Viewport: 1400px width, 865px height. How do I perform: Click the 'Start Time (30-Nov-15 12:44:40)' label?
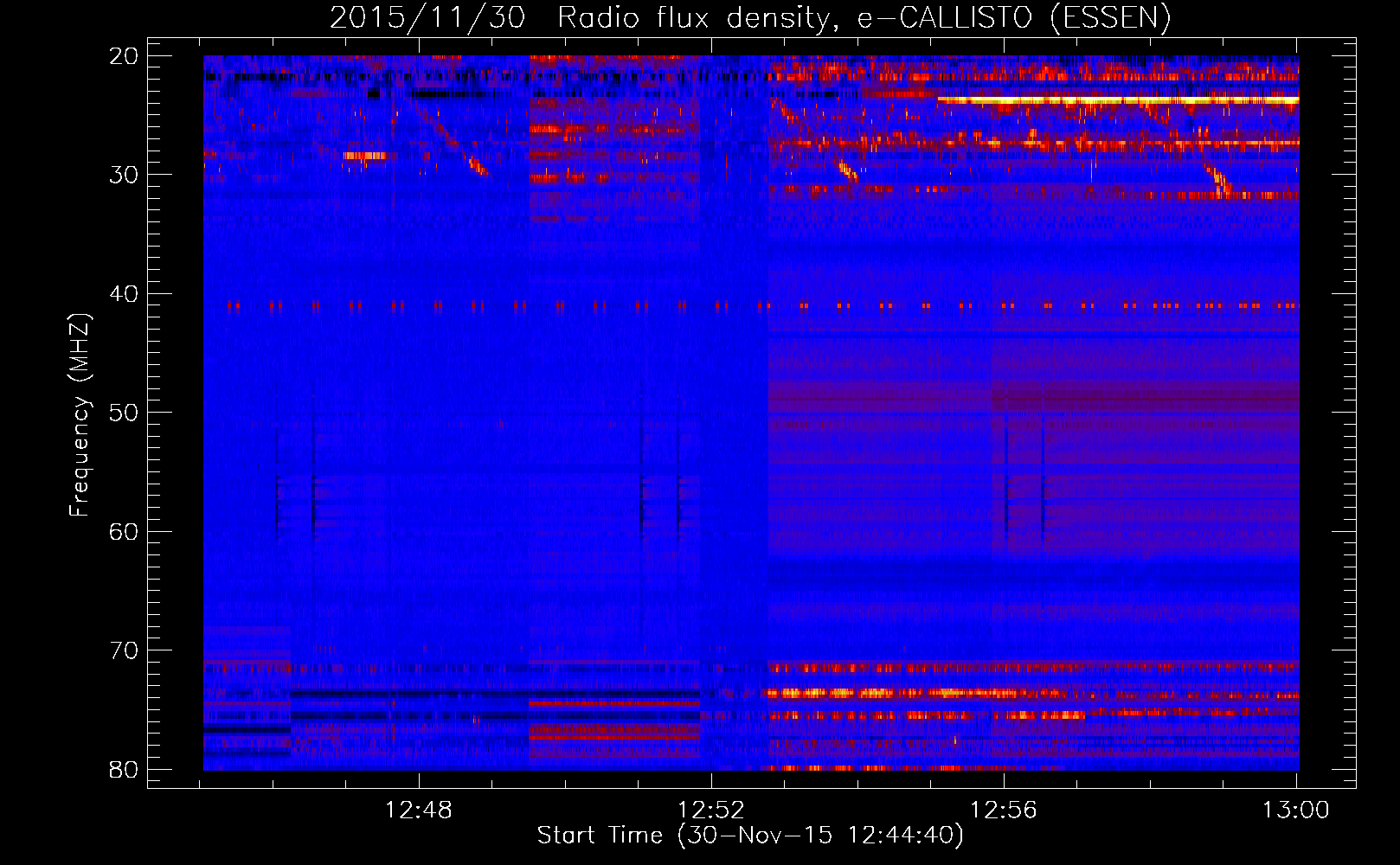coord(750,836)
